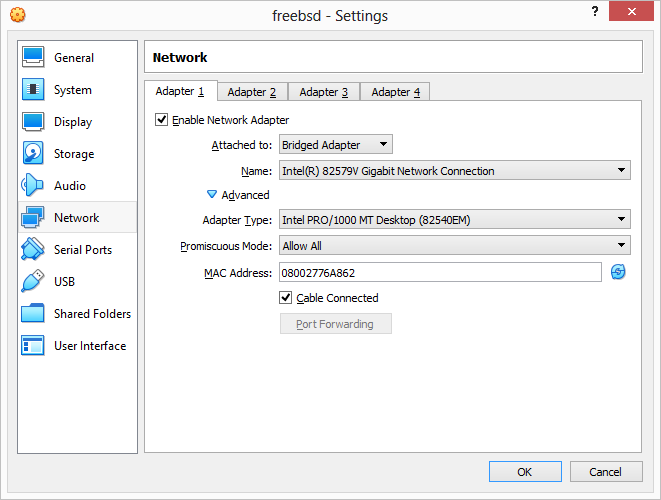Select the User Interface category label

pyautogui.click(x=90, y=346)
